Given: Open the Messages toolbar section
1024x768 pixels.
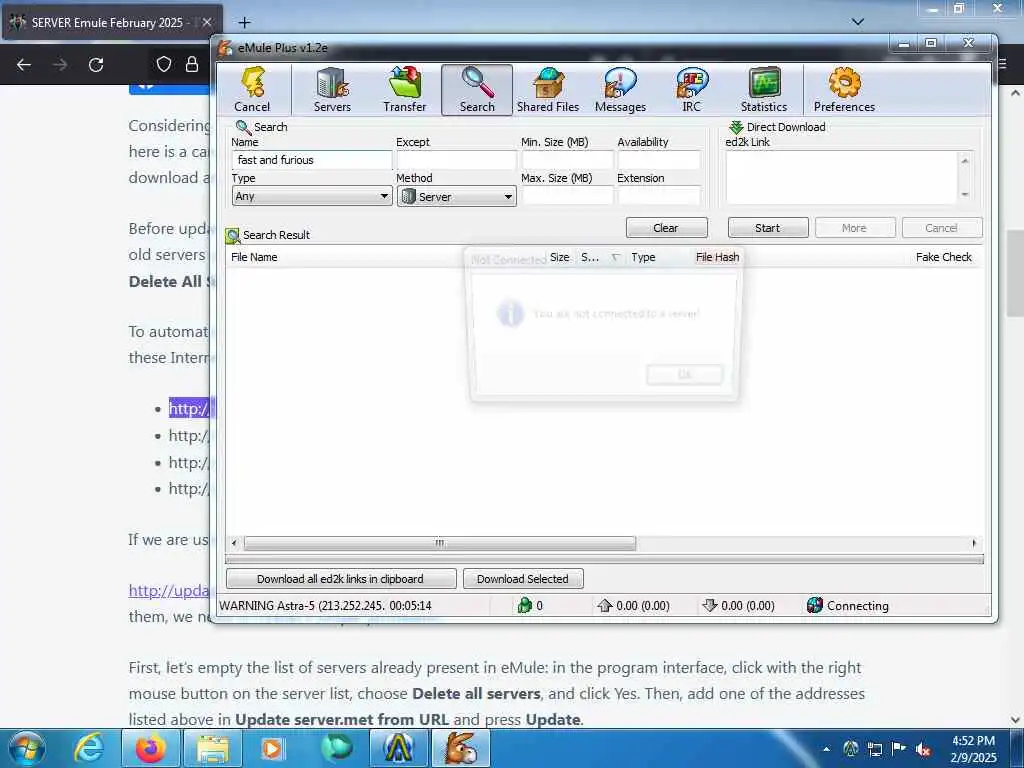Looking at the screenshot, I should coord(620,90).
